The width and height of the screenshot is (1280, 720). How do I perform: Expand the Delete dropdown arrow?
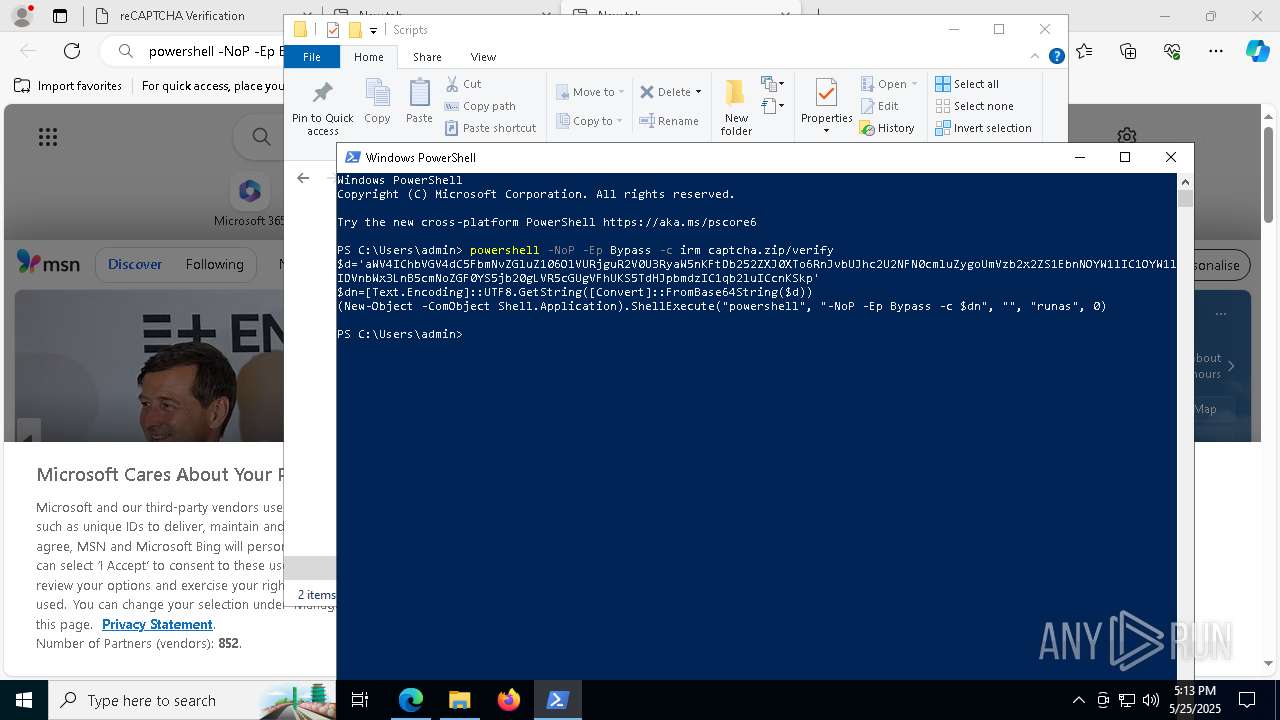pyautogui.click(x=698, y=92)
